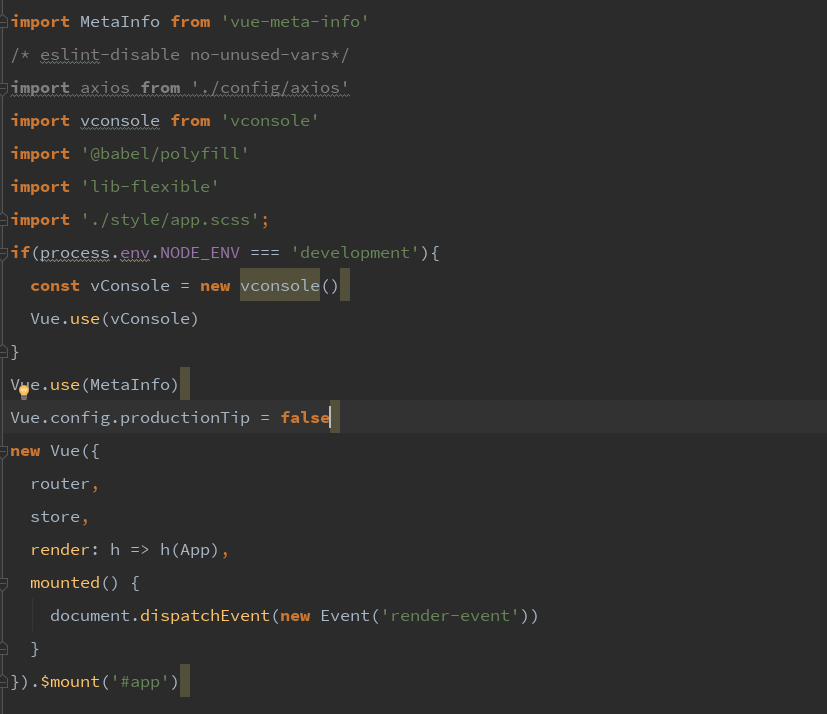Viewport: 827px width, 714px height.
Task: Click the eslint-disable no-unused-vars comment
Action: pyautogui.click(x=179, y=55)
